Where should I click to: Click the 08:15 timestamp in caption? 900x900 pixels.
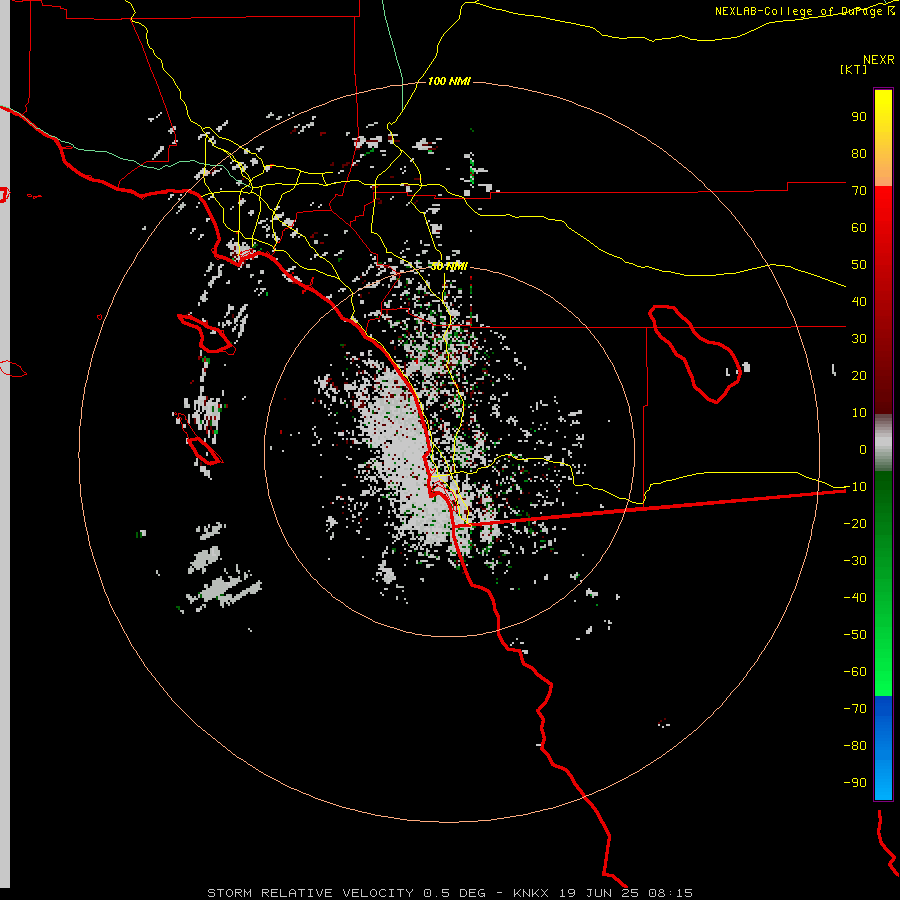tap(670, 893)
